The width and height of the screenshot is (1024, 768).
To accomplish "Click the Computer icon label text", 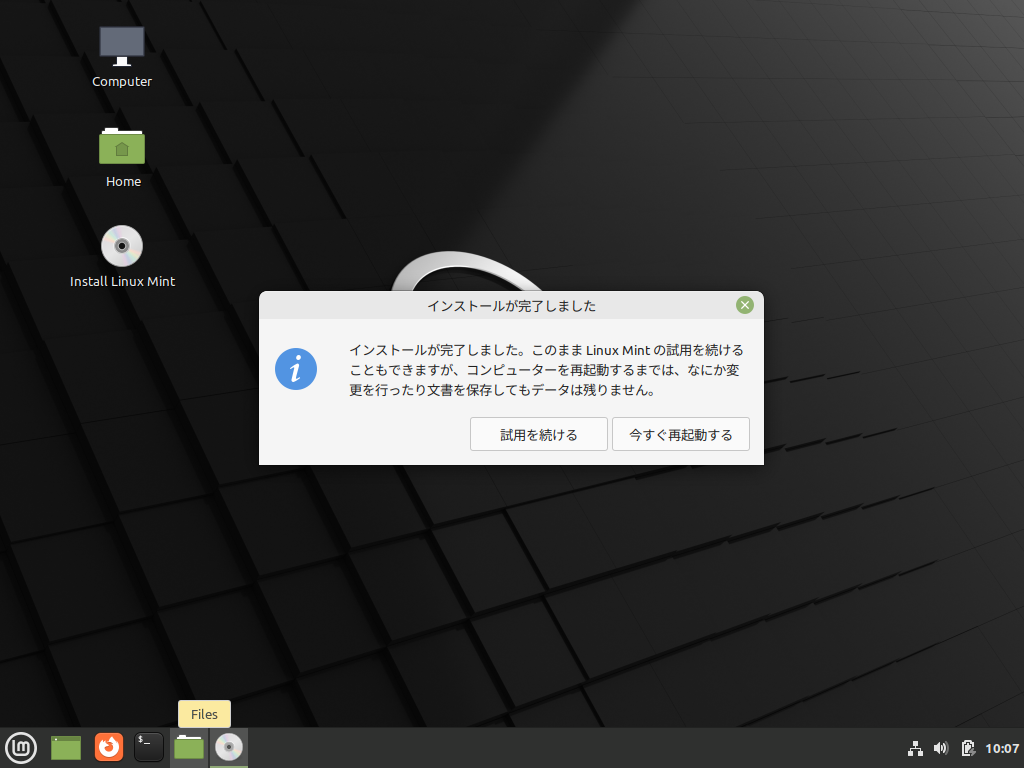I will point(121,82).
